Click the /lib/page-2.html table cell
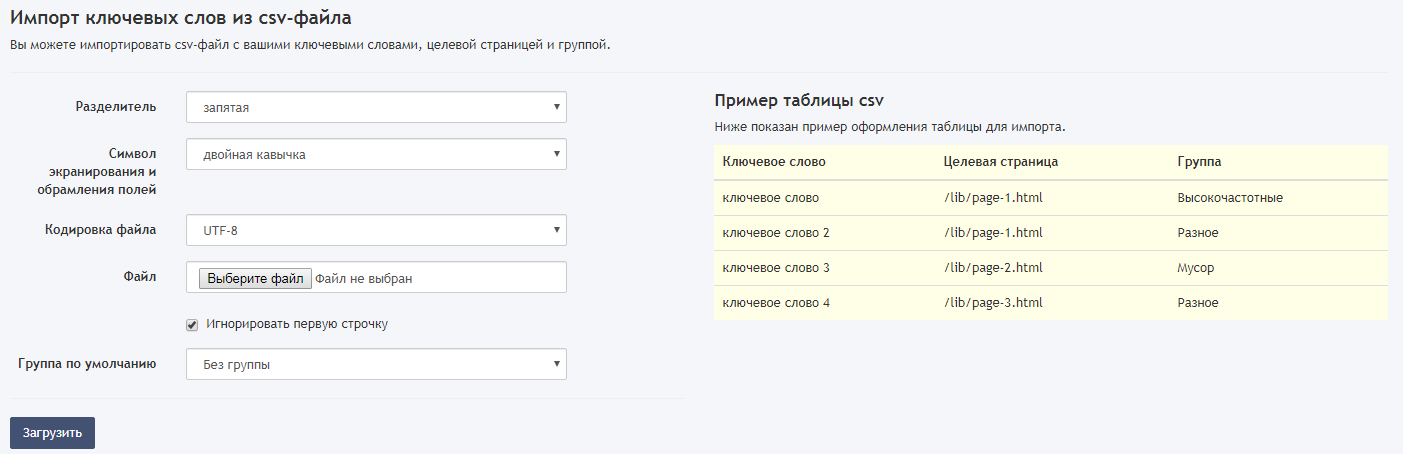1403x454 pixels. point(993,268)
